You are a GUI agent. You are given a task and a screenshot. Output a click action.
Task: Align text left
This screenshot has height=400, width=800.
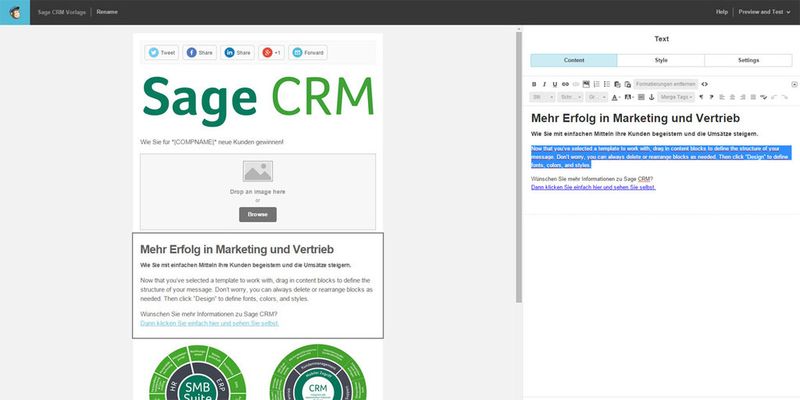pos(722,97)
